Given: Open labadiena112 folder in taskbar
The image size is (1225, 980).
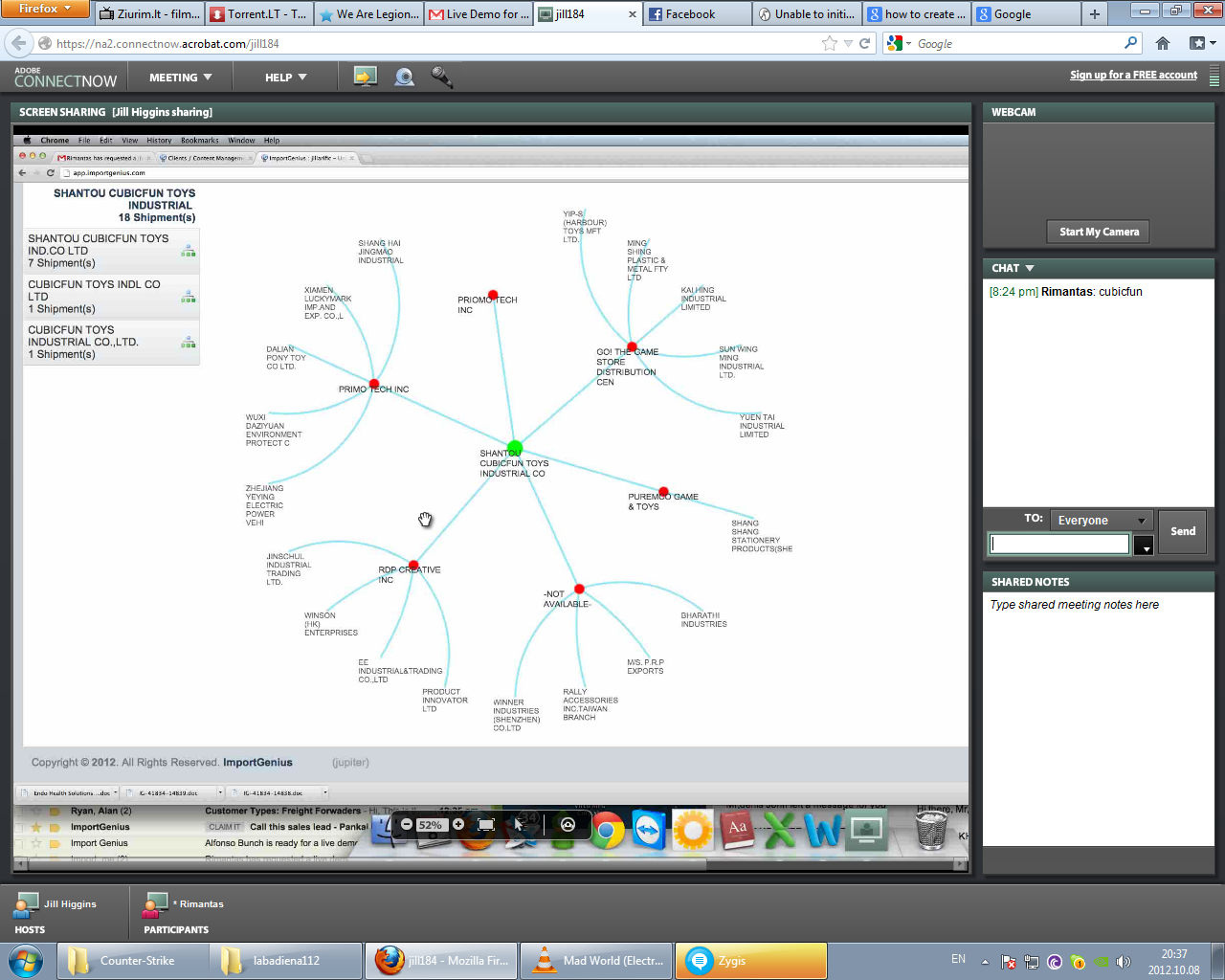Looking at the screenshot, I should coord(286,961).
